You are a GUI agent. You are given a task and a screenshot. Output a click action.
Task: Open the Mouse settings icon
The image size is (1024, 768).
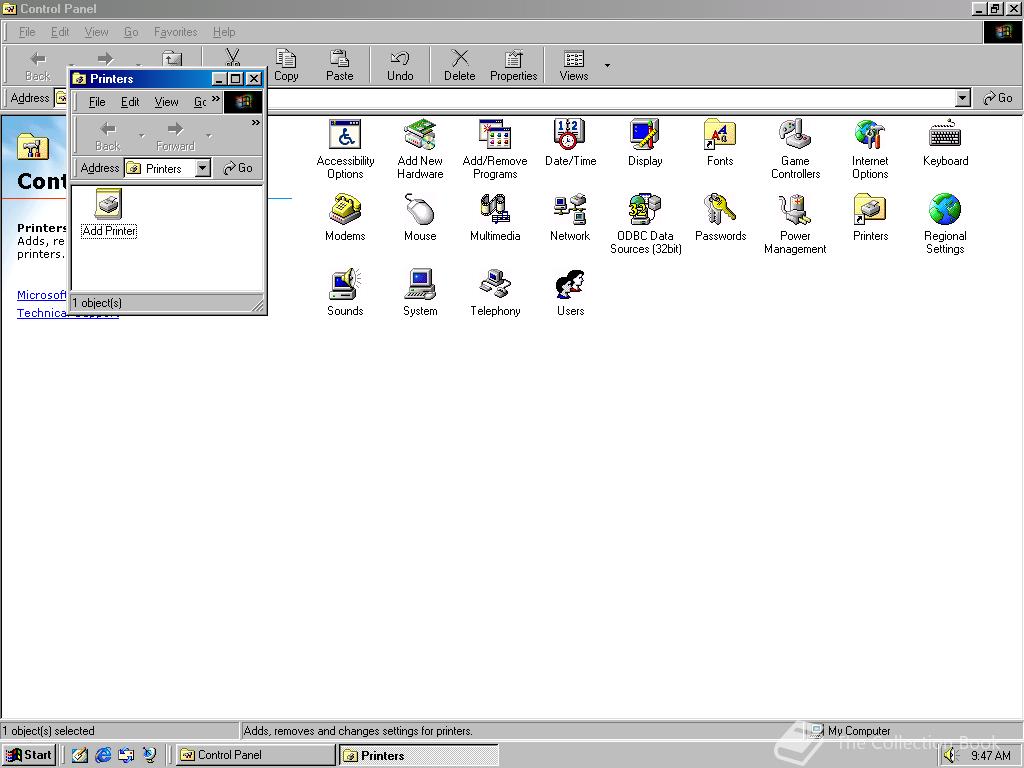coord(420,217)
